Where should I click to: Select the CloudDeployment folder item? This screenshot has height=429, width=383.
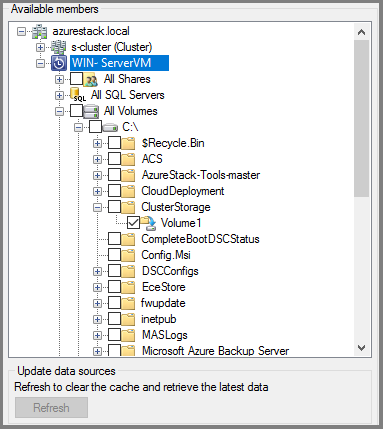coord(183,191)
